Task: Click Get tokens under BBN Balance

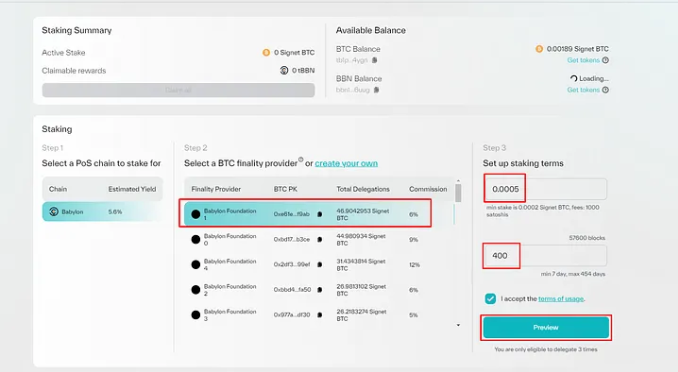Action: point(583,90)
